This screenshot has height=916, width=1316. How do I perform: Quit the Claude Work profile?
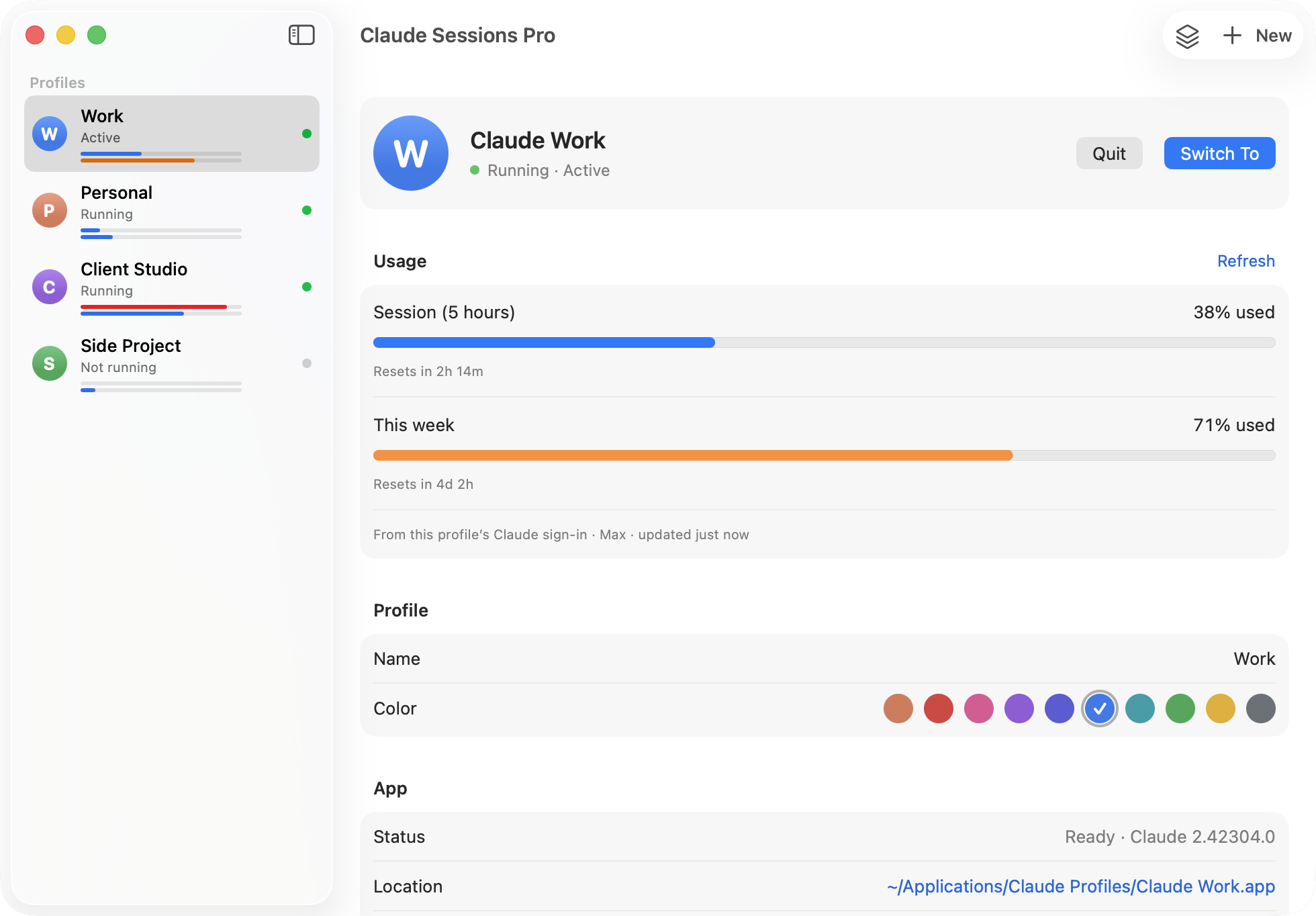pyautogui.click(x=1109, y=154)
